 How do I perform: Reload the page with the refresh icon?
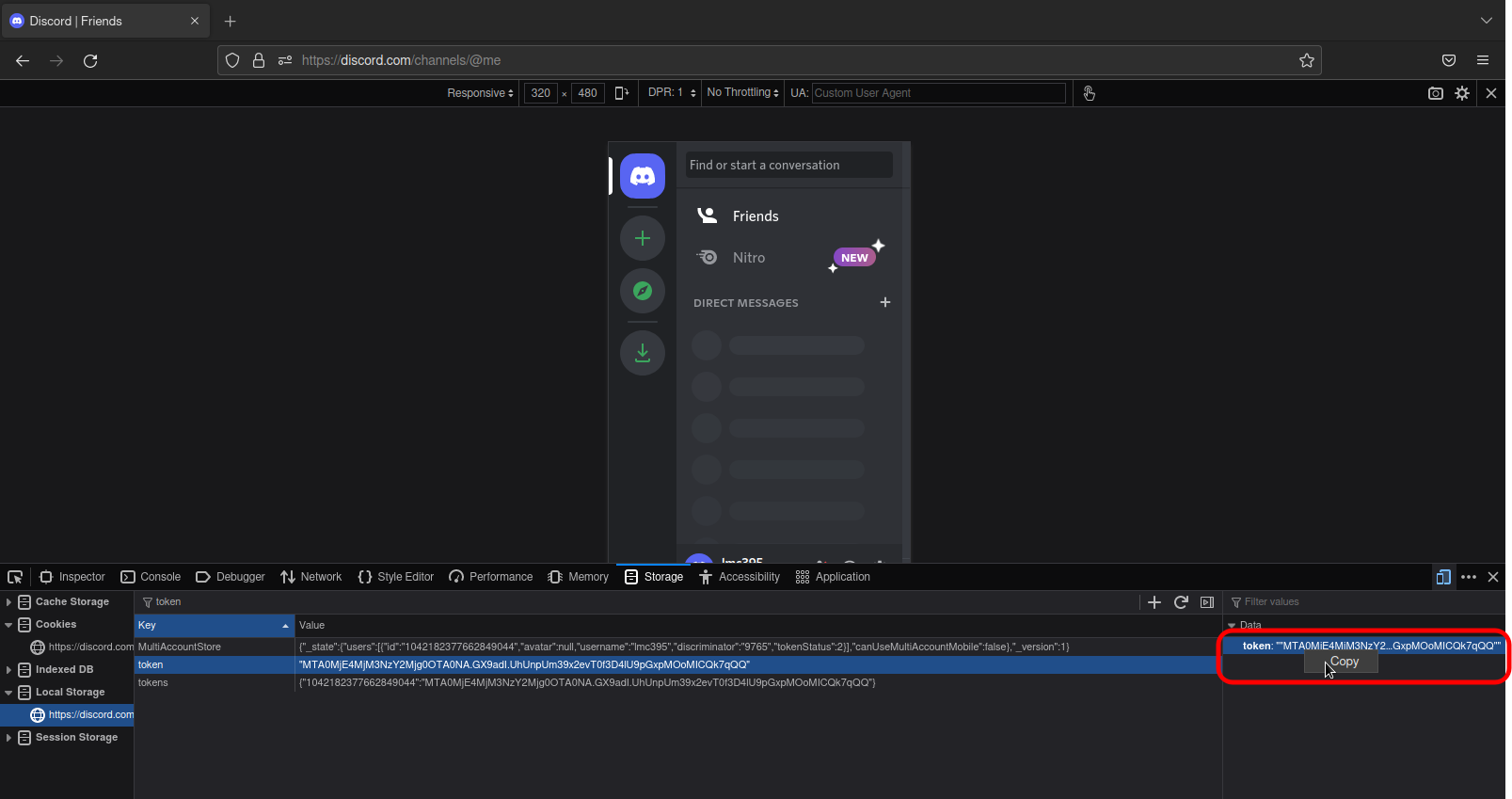(x=90, y=60)
